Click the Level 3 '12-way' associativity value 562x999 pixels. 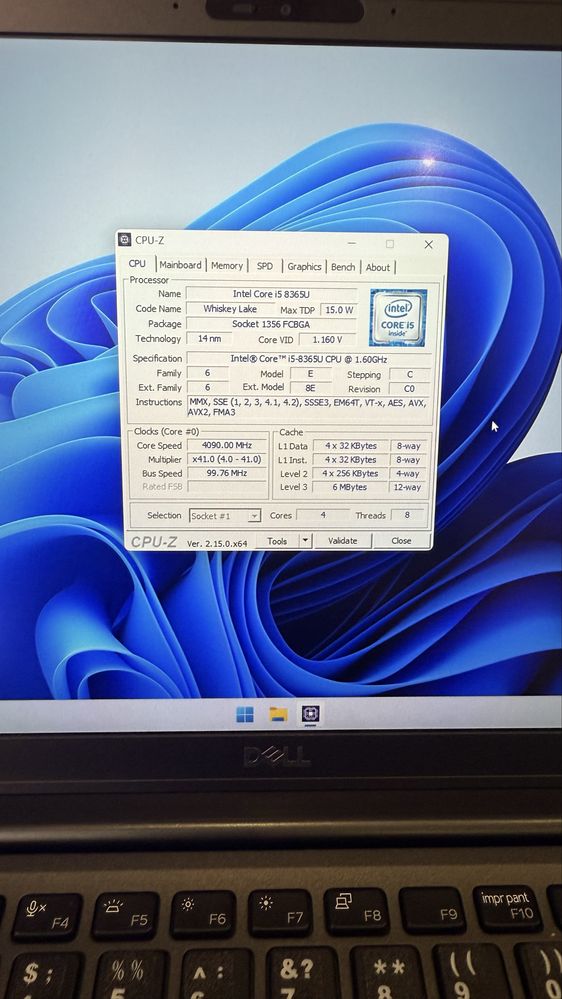coord(408,487)
